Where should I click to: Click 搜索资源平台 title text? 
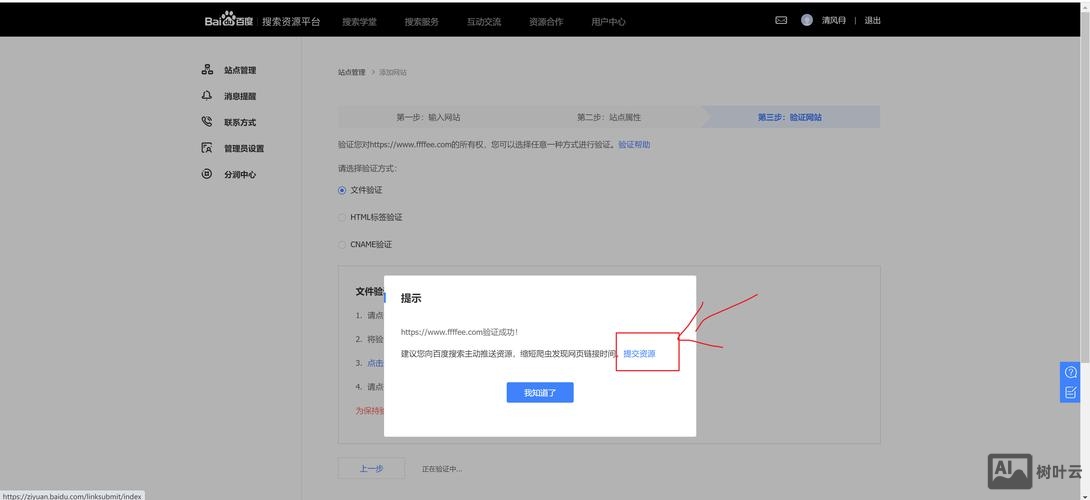click(291, 22)
